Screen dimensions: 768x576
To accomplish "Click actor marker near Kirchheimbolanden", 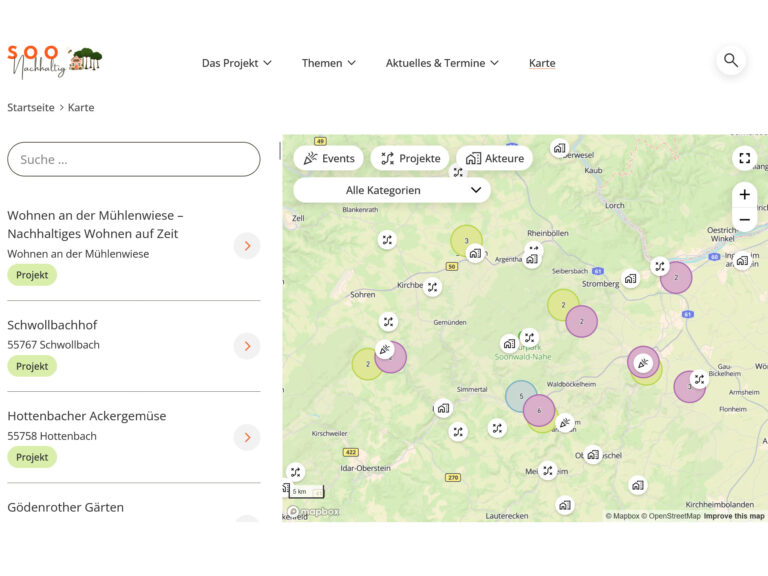I will 638,485.
